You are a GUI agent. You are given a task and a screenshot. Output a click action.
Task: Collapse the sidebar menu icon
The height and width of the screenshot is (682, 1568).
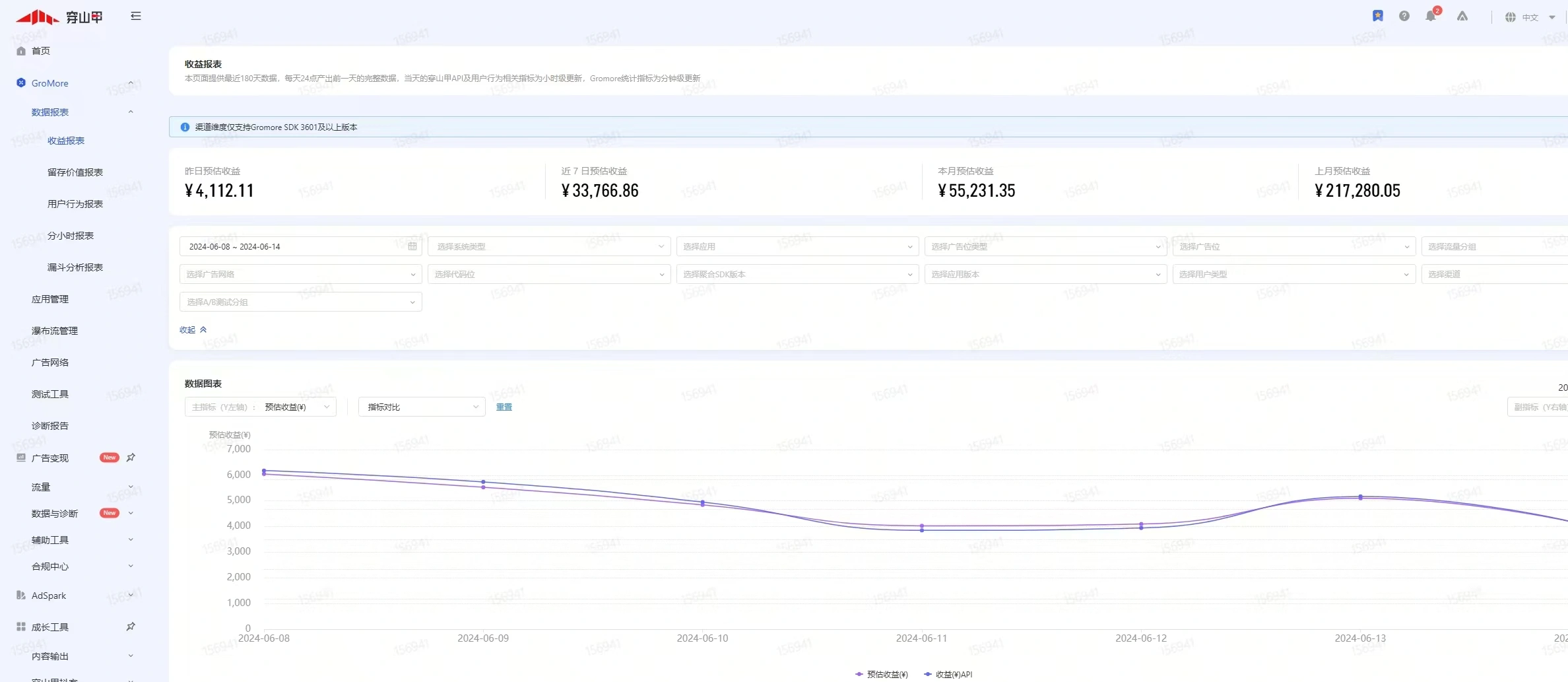click(136, 16)
